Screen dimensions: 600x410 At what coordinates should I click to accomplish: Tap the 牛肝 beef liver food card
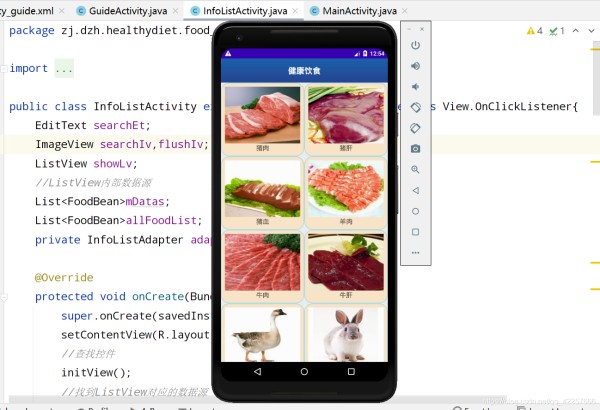pyautogui.click(x=346, y=266)
